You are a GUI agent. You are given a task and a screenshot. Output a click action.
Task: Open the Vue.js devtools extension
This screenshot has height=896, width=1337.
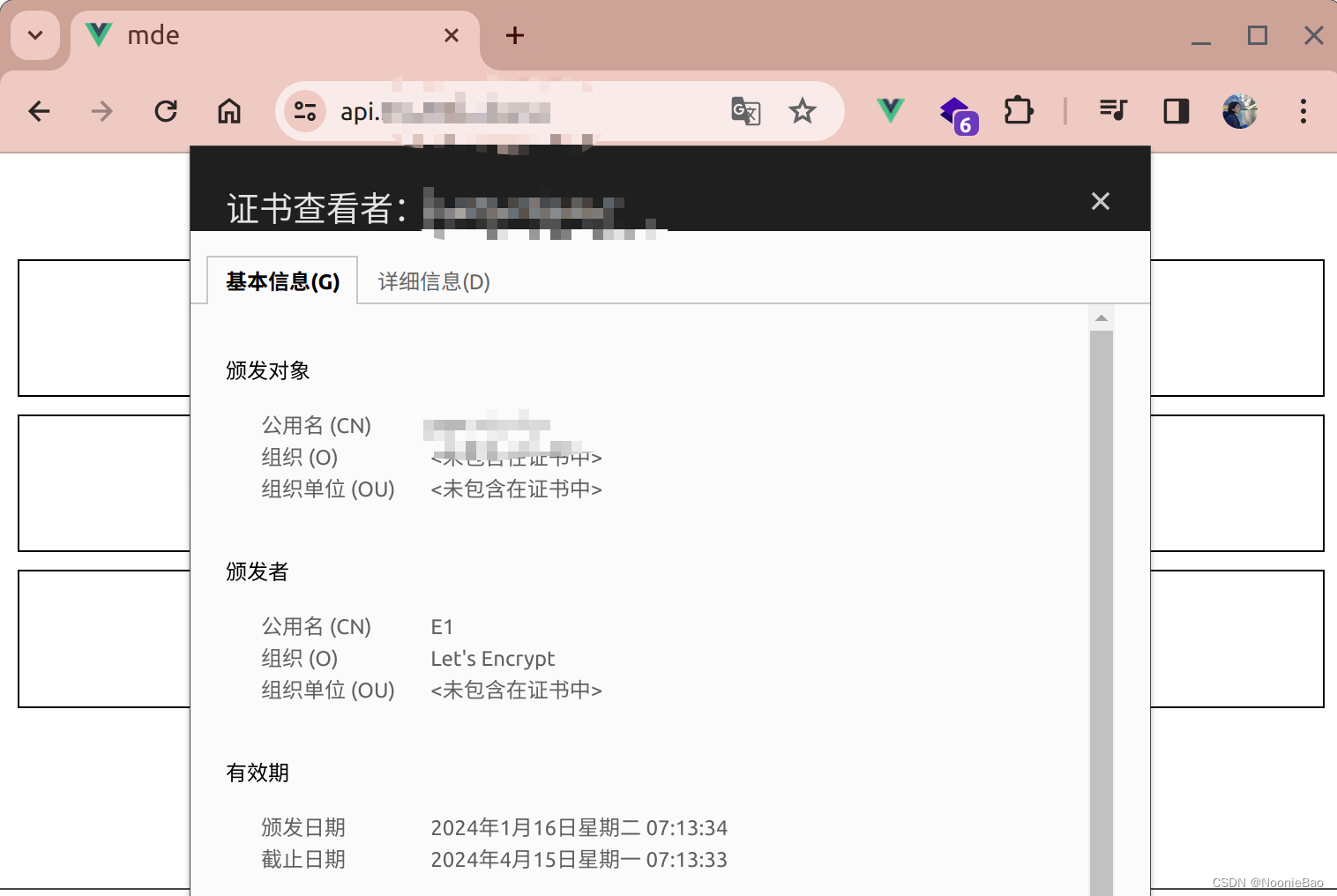pos(890,111)
